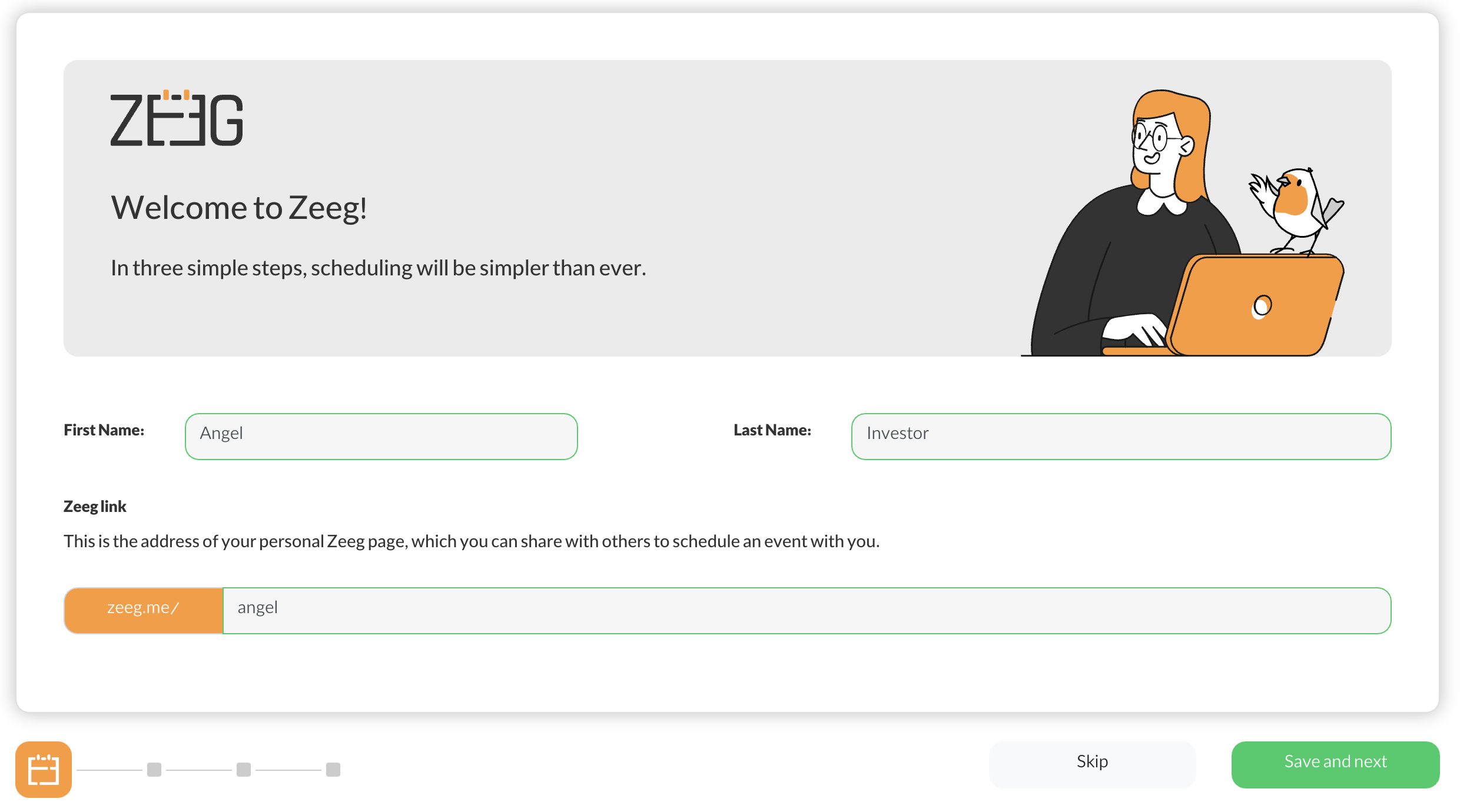
Task: Click the Last Name field label
Action: point(772,430)
